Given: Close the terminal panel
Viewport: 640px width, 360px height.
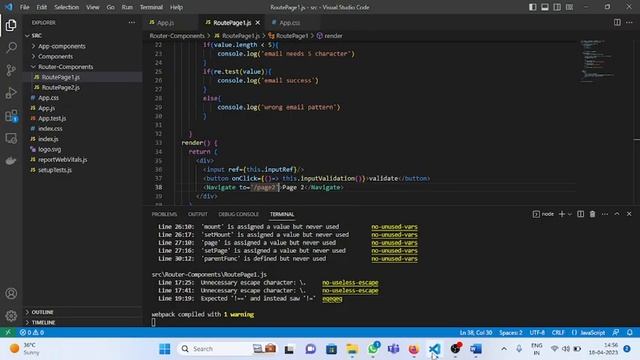Looking at the screenshot, I should pyautogui.click(x=629, y=214).
